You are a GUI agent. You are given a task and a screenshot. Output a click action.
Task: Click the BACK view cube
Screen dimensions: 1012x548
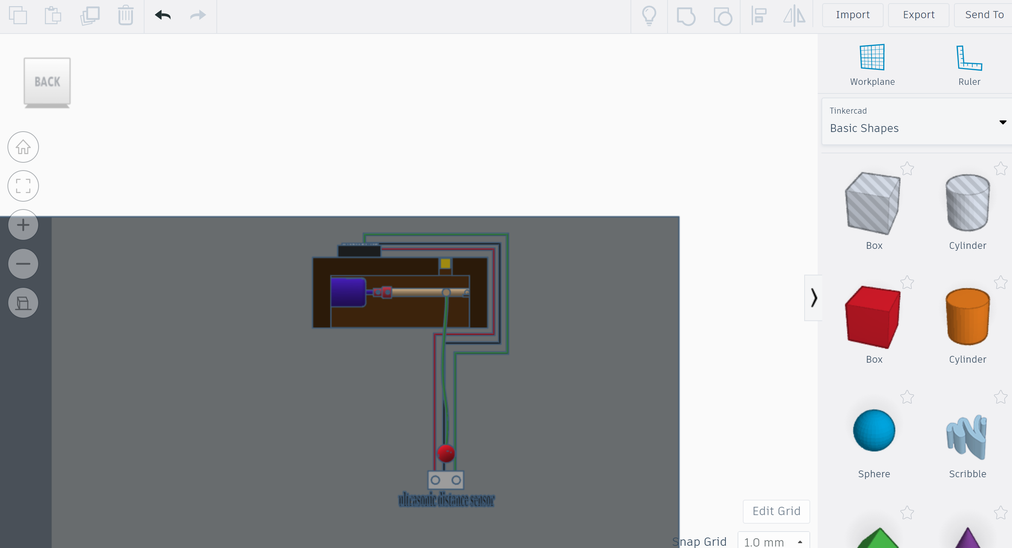[x=47, y=82]
